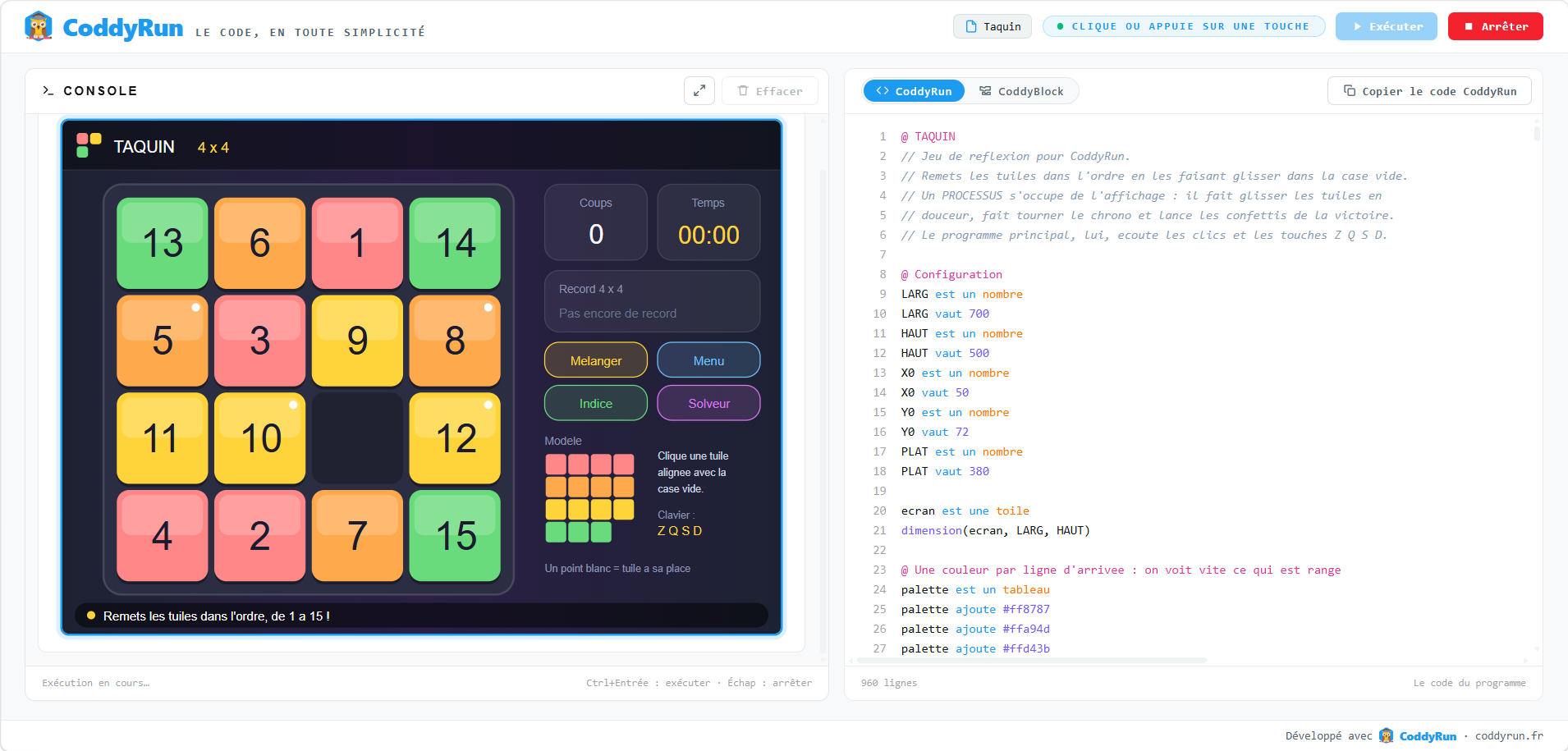Screen dimensions: 1568x751
Task: Copy the CoddyRun code
Action: pyautogui.click(x=1429, y=91)
